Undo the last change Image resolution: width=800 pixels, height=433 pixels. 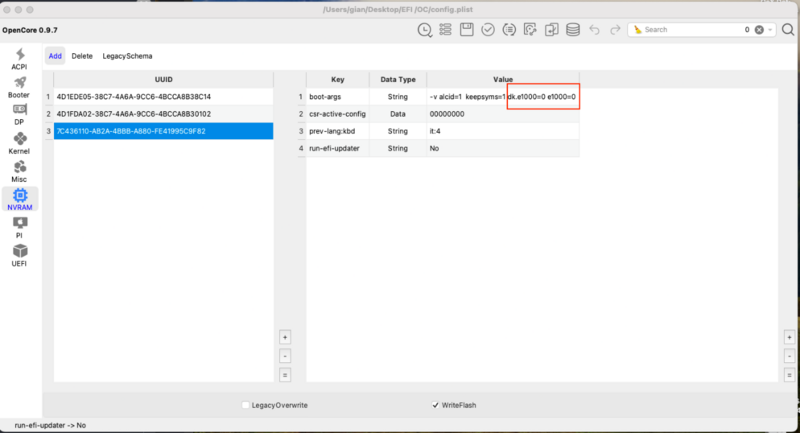[x=594, y=30]
